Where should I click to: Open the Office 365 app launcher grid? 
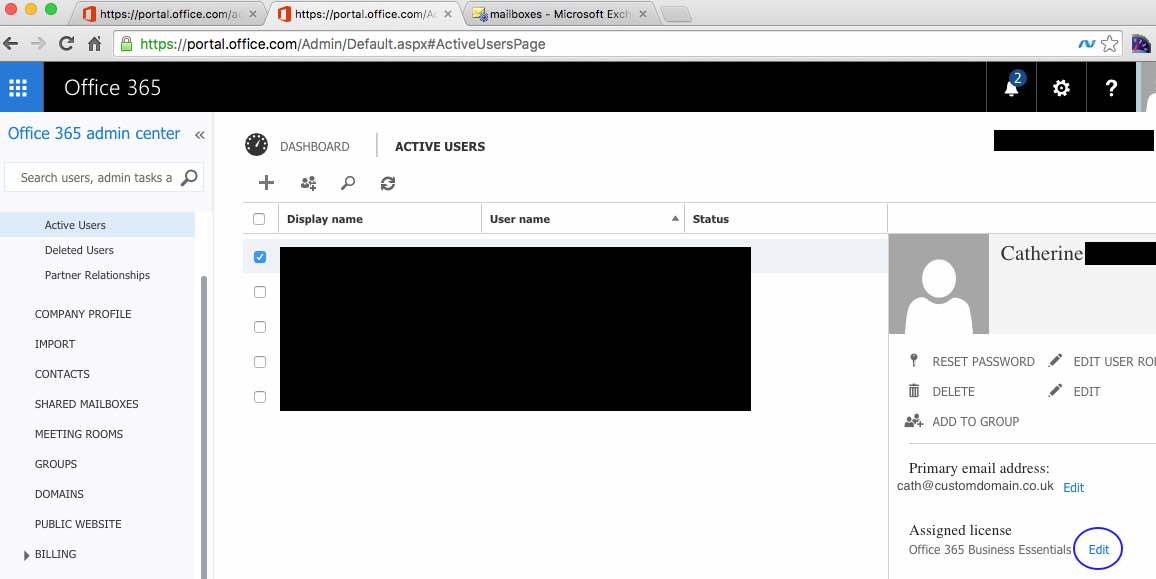[18, 88]
